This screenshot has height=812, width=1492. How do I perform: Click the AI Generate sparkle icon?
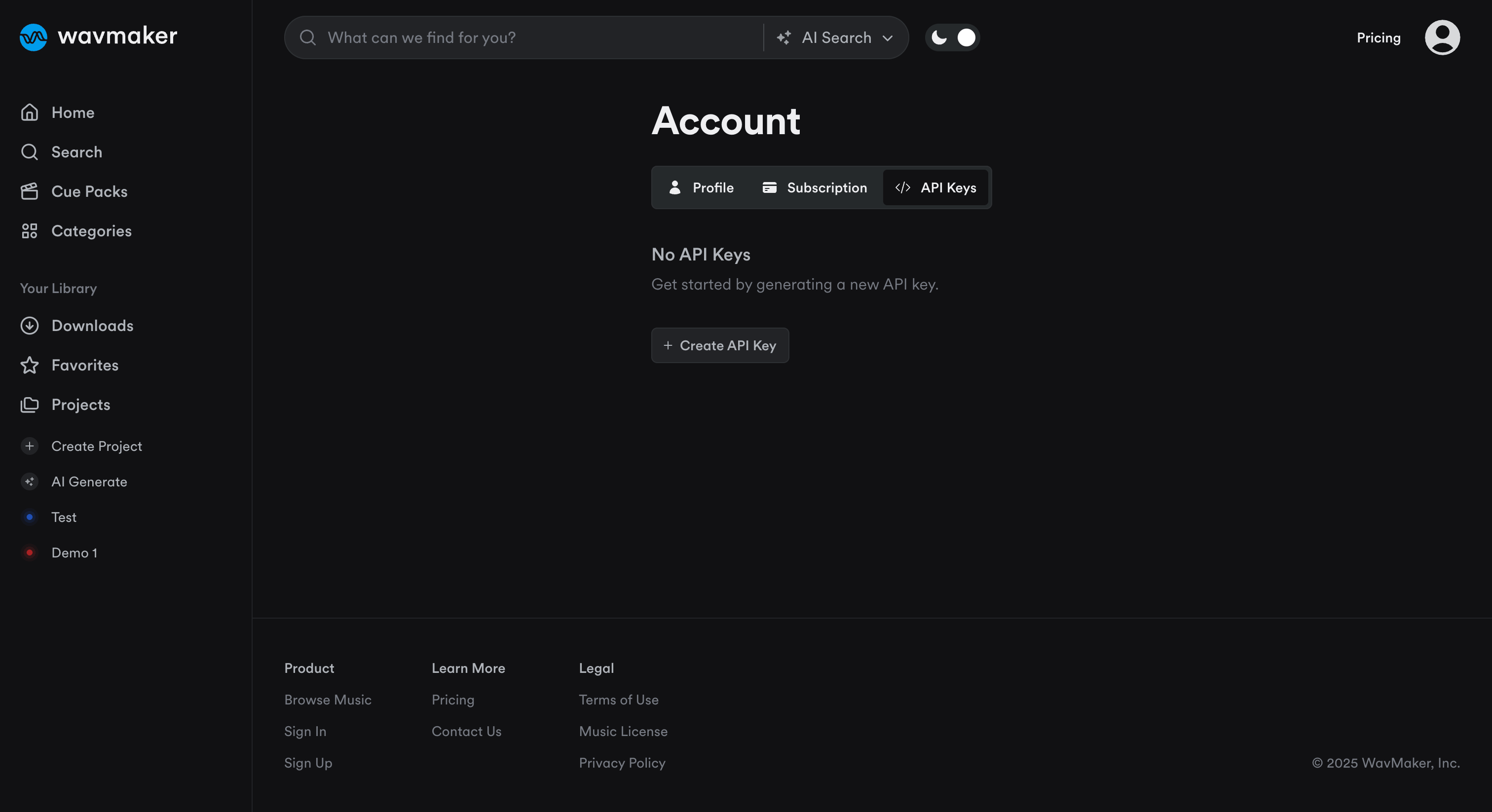pos(30,481)
